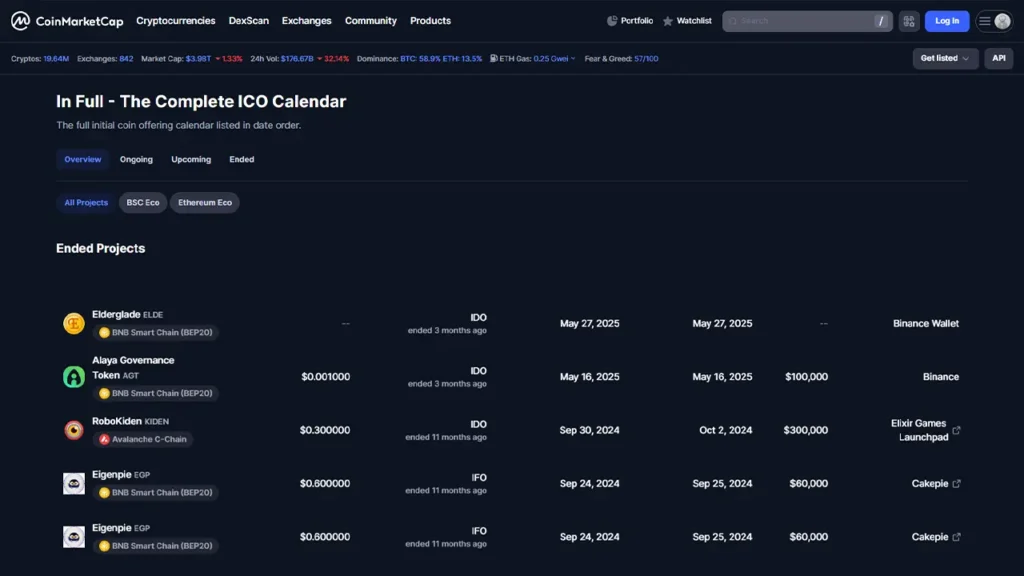The width and height of the screenshot is (1024, 576).
Task: Click the grid icon beside Log In
Action: [908, 21]
